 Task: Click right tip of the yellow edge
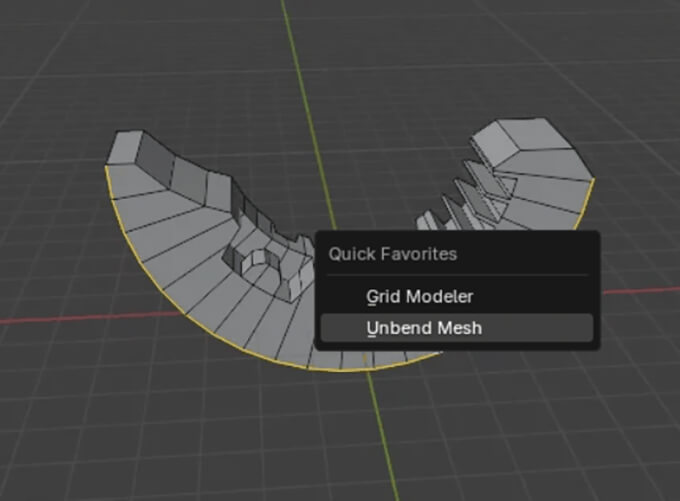tap(594, 180)
